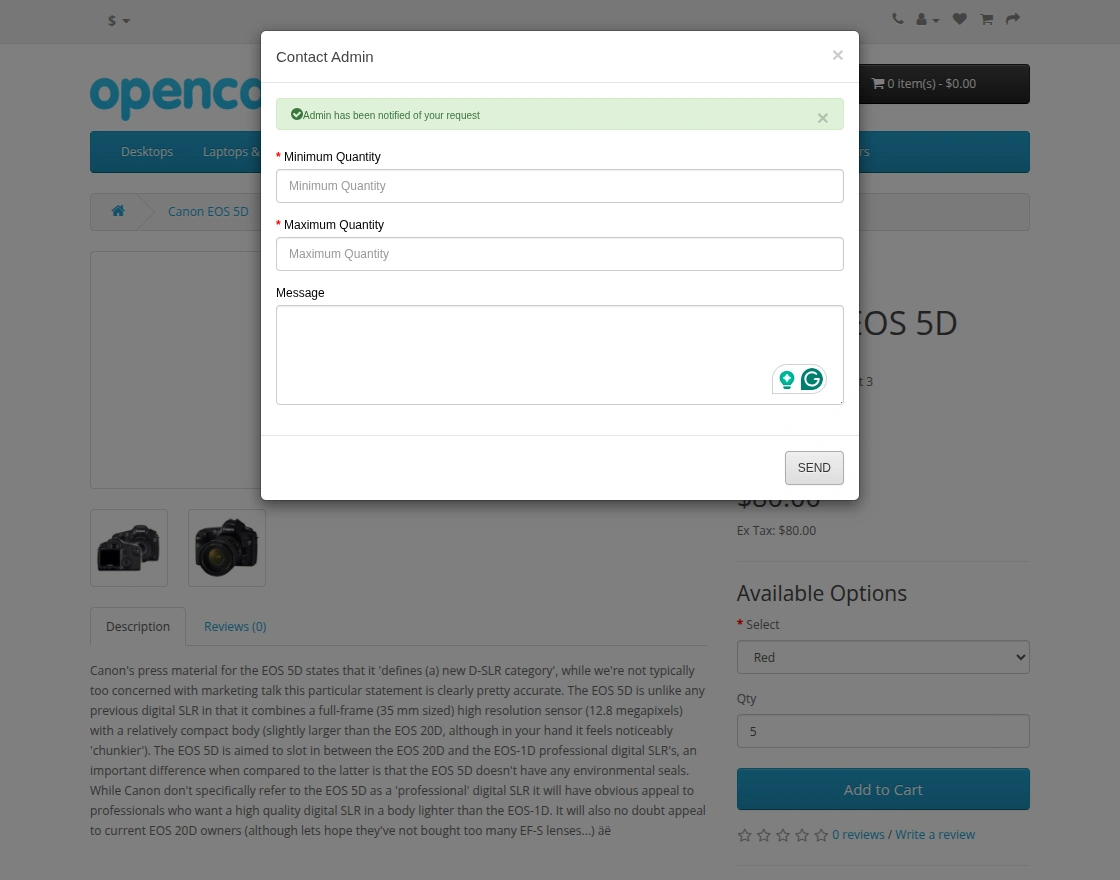Image resolution: width=1120 pixels, height=880 pixels.
Task: Open the Select color dropdown showing Red
Action: pyautogui.click(x=883, y=657)
